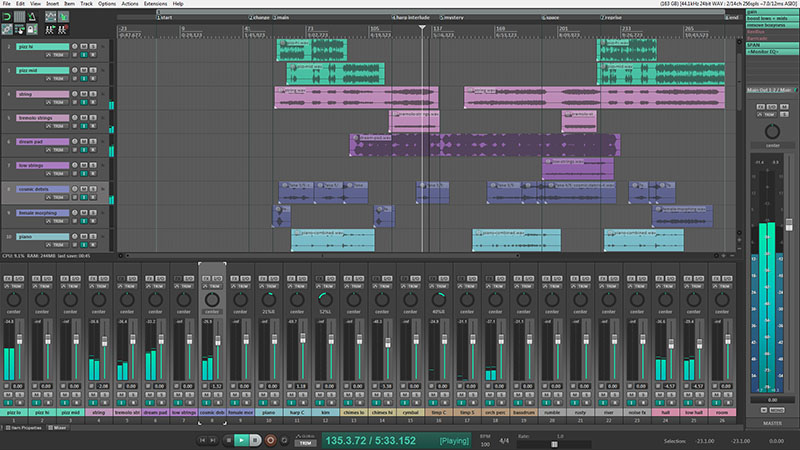
Task: Open the global automation TRIM dropdown
Action: [306, 443]
